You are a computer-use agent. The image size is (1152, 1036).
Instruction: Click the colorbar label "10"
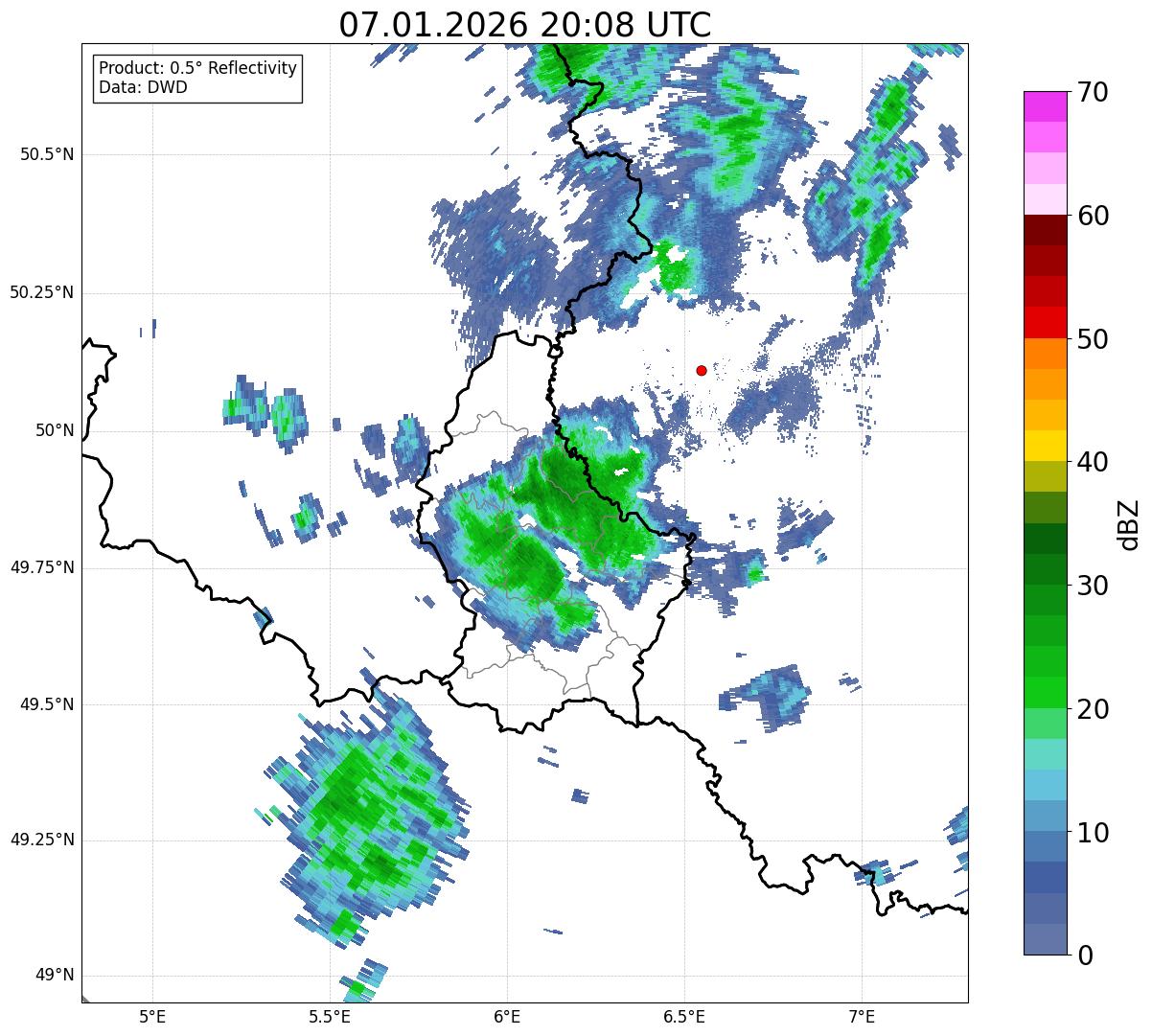[1094, 832]
